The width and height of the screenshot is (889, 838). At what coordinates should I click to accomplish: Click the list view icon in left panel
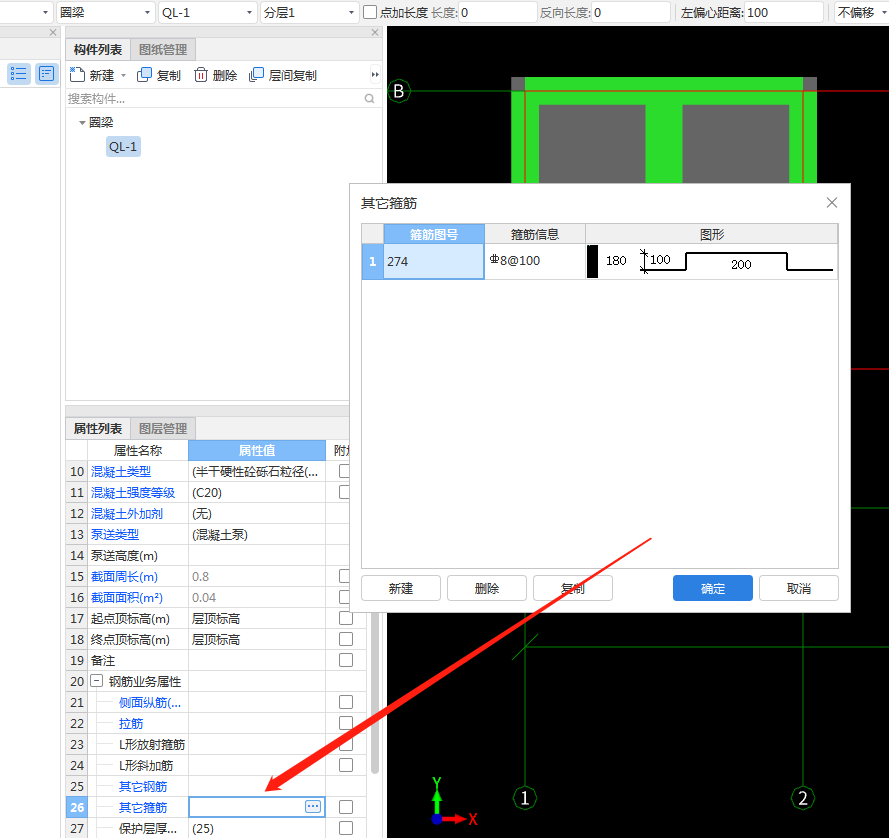18,74
